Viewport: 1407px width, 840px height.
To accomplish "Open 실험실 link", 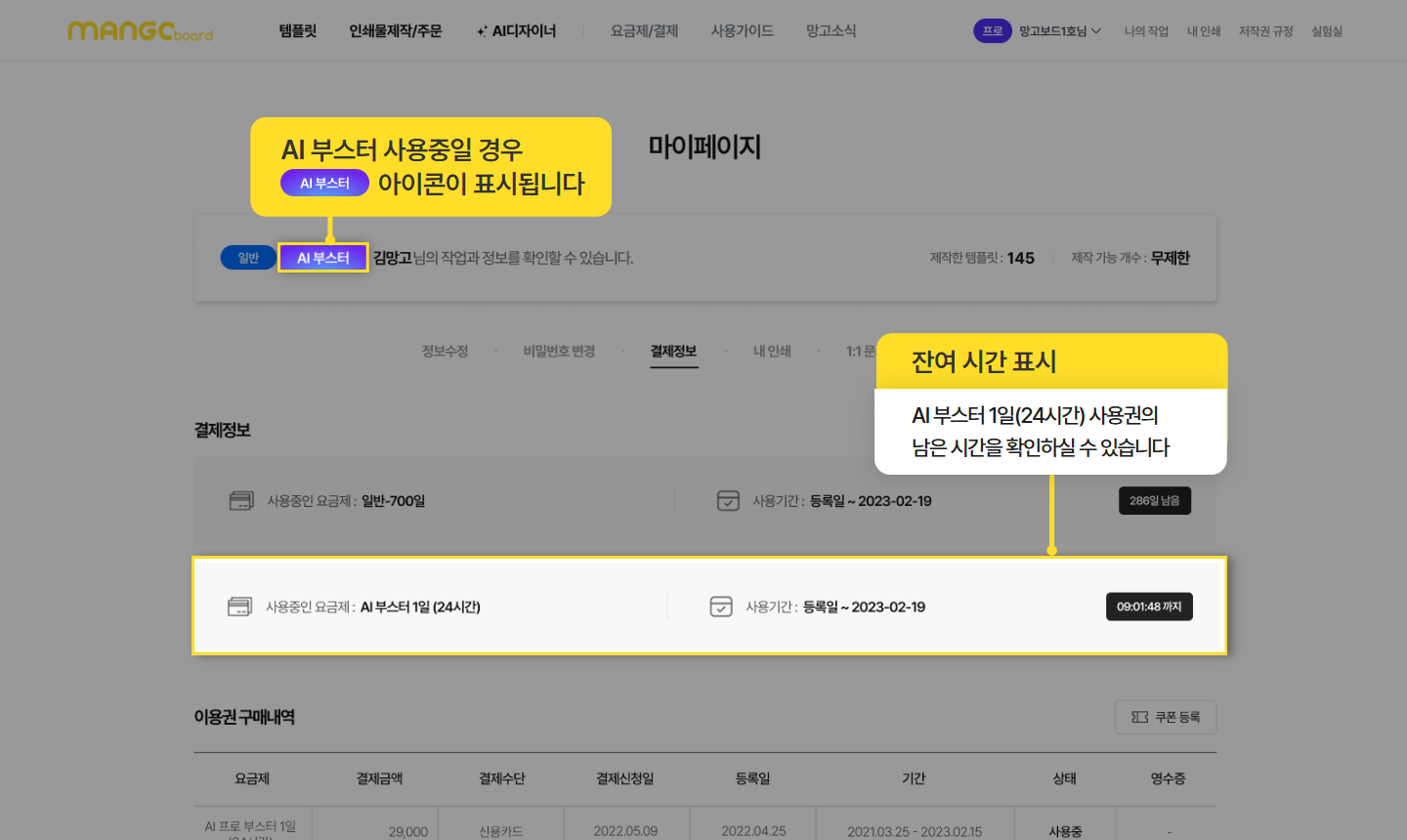I will pos(1327,31).
